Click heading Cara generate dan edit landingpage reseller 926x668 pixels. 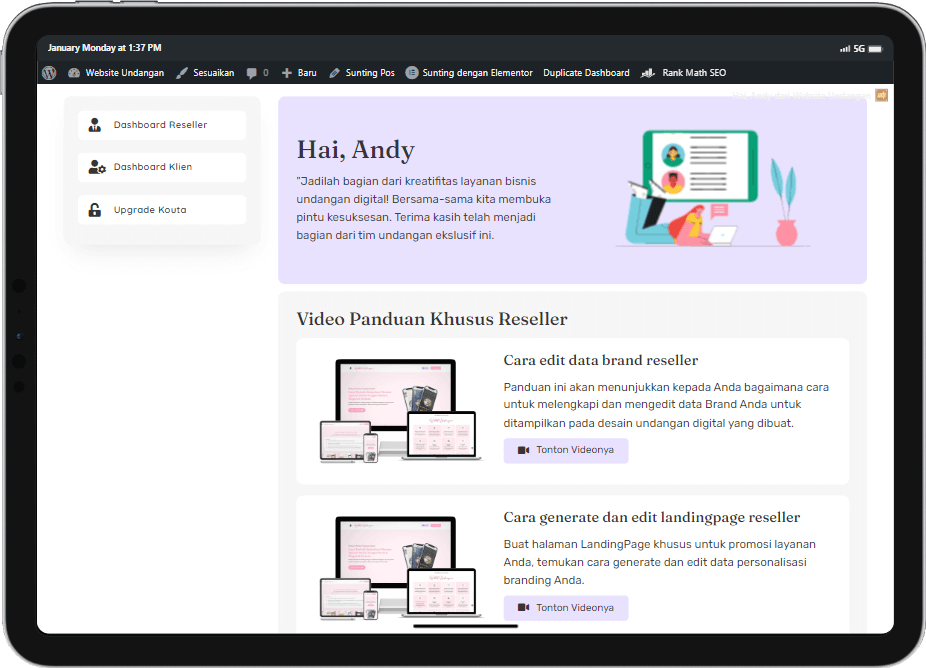pos(651,517)
